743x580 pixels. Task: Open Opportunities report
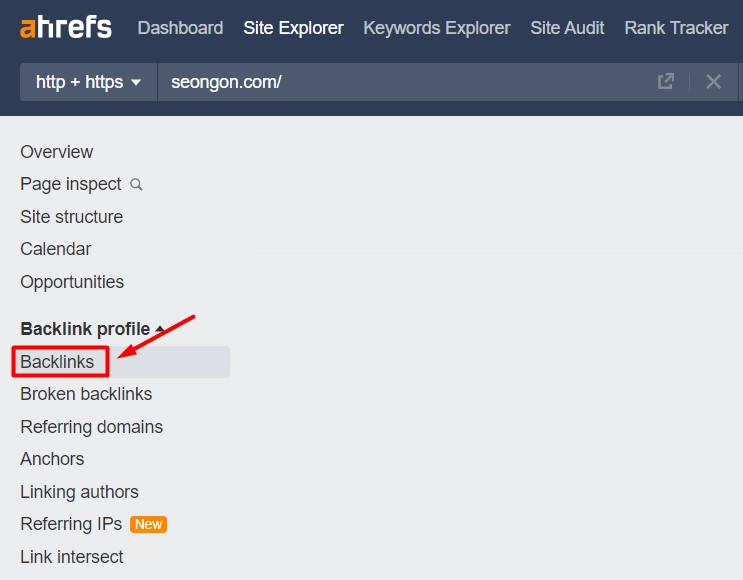pyautogui.click(x=72, y=282)
